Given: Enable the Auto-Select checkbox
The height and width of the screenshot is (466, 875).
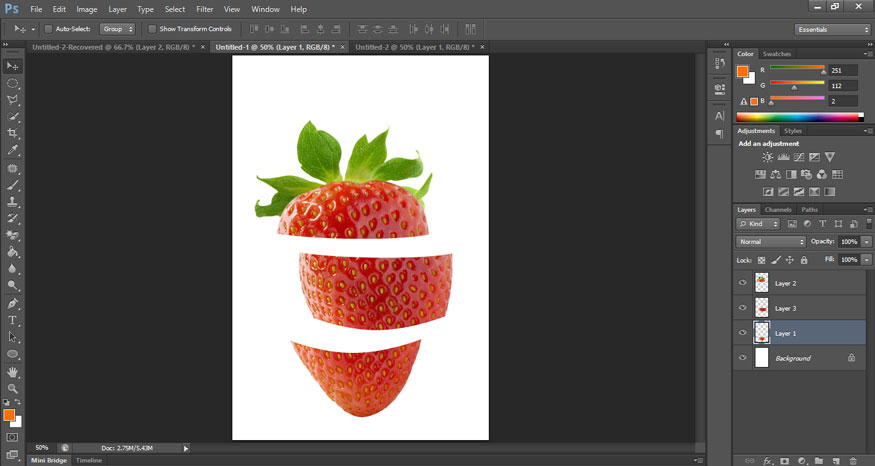Looking at the screenshot, I should pos(49,29).
